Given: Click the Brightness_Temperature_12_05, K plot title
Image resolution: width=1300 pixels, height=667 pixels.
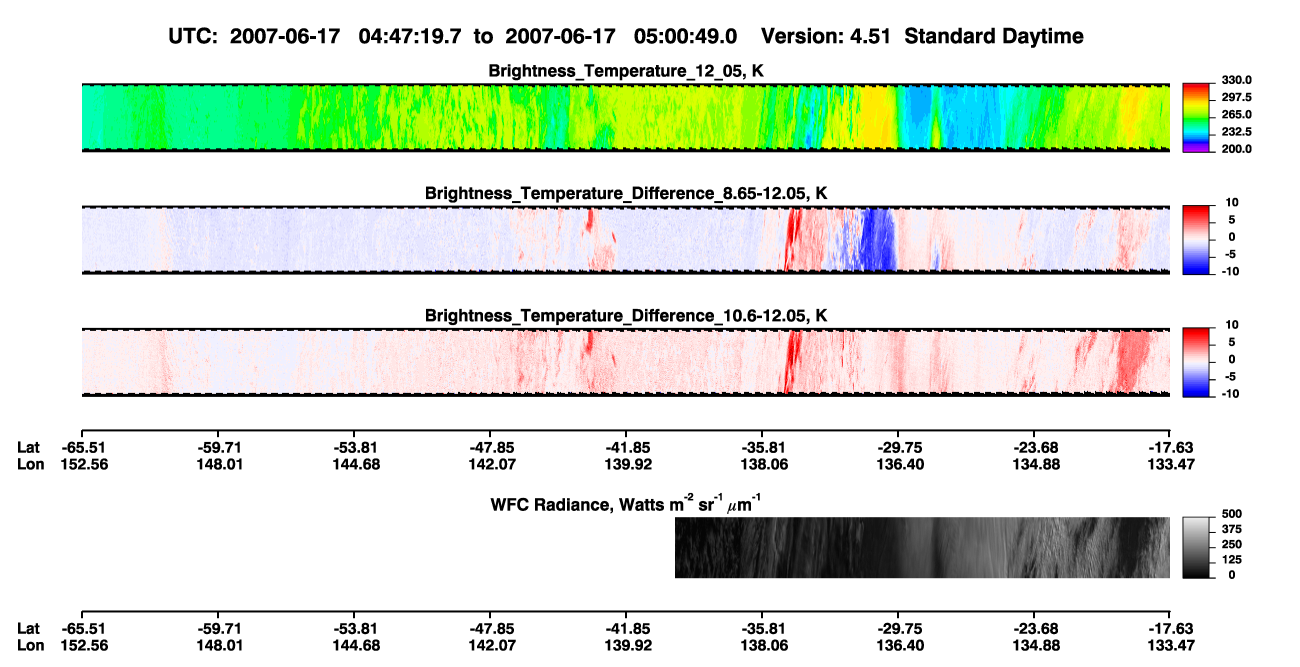Looking at the screenshot, I should tap(627, 71).
